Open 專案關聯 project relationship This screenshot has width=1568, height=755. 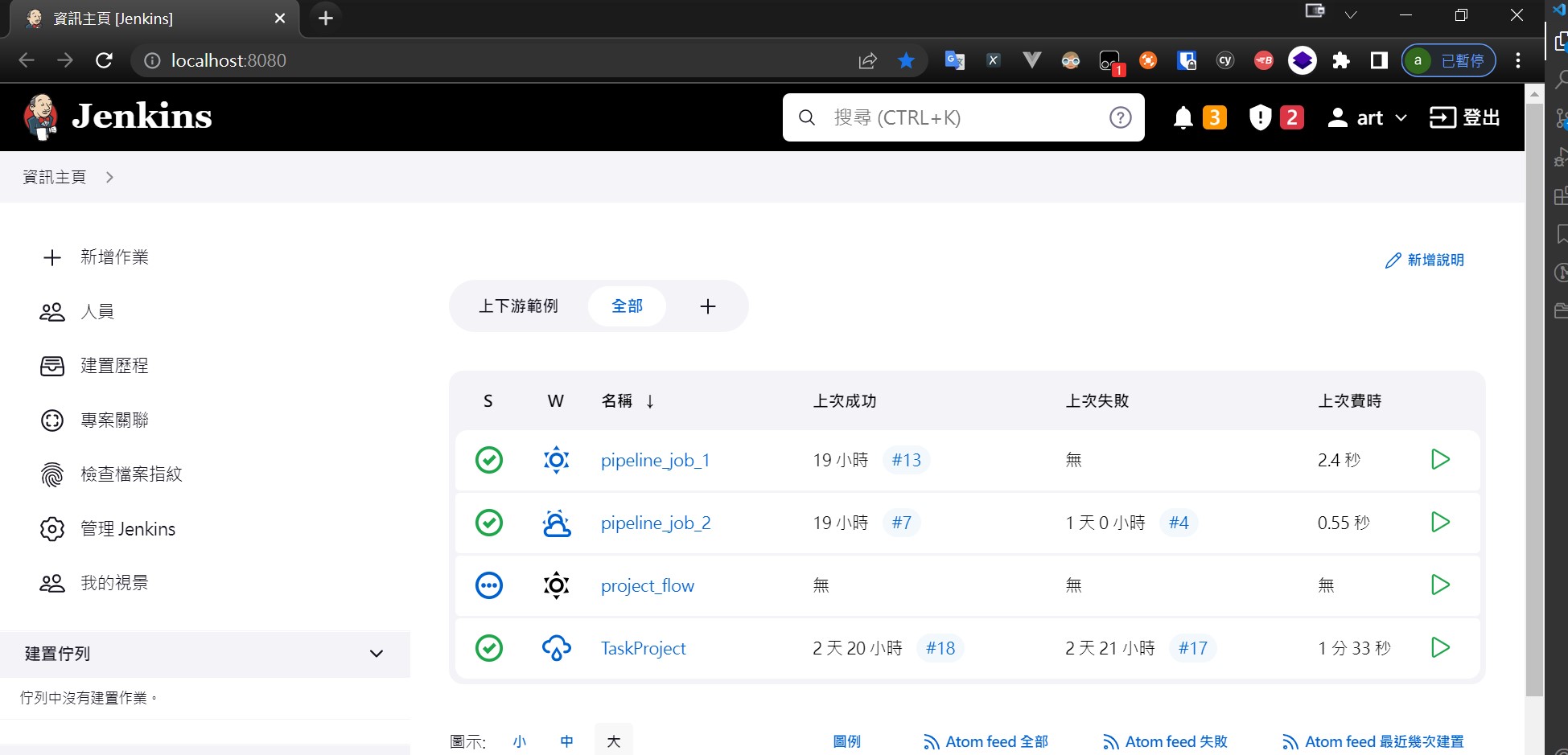(x=95, y=421)
